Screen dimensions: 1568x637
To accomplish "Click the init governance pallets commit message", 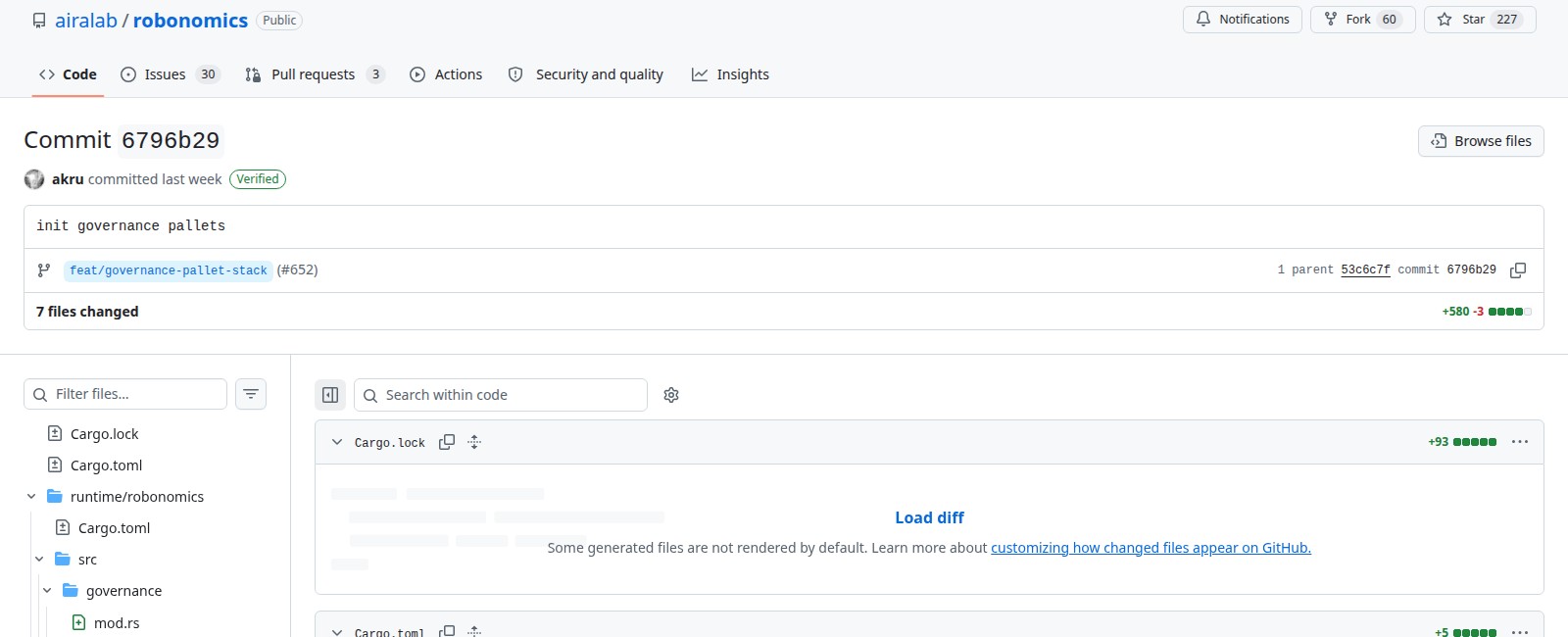I will point(131,225).
